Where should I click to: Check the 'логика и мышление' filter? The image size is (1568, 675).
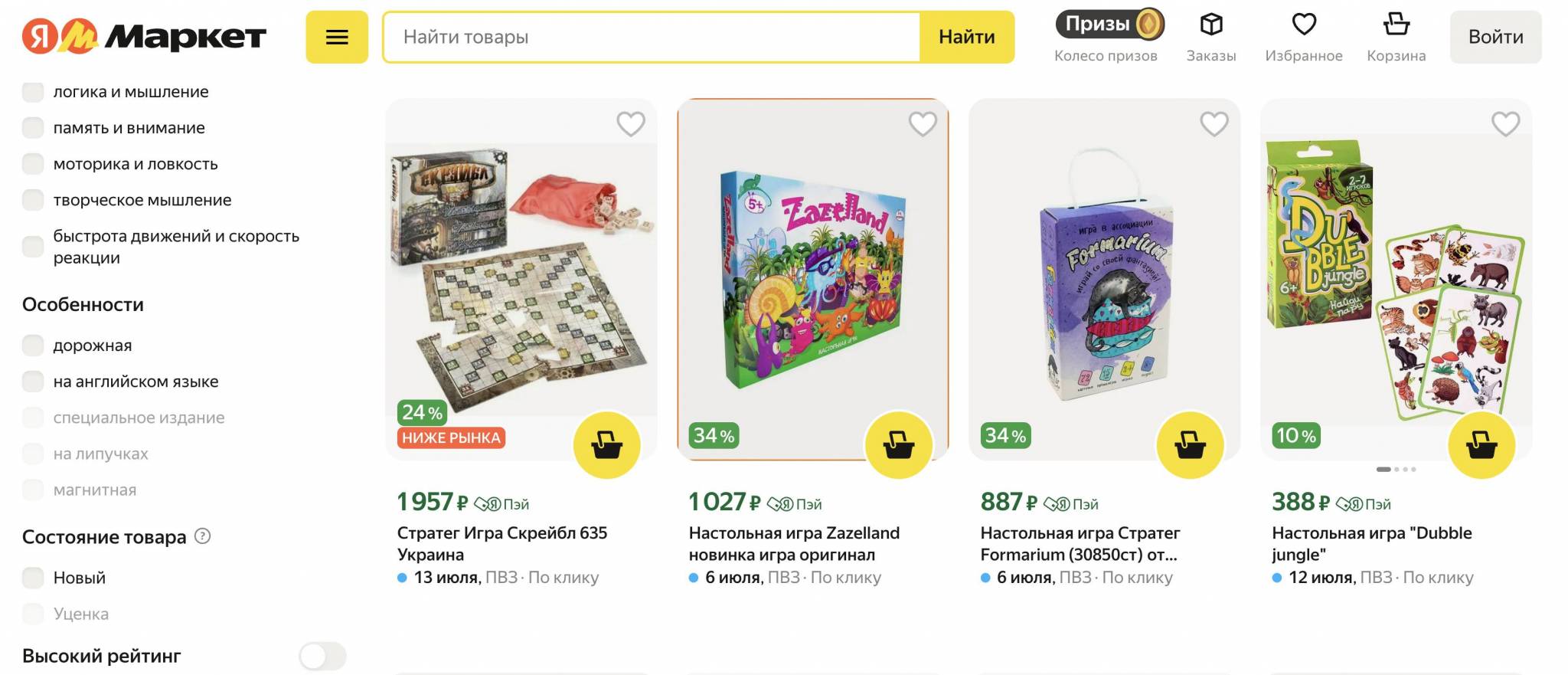(33, 92)
